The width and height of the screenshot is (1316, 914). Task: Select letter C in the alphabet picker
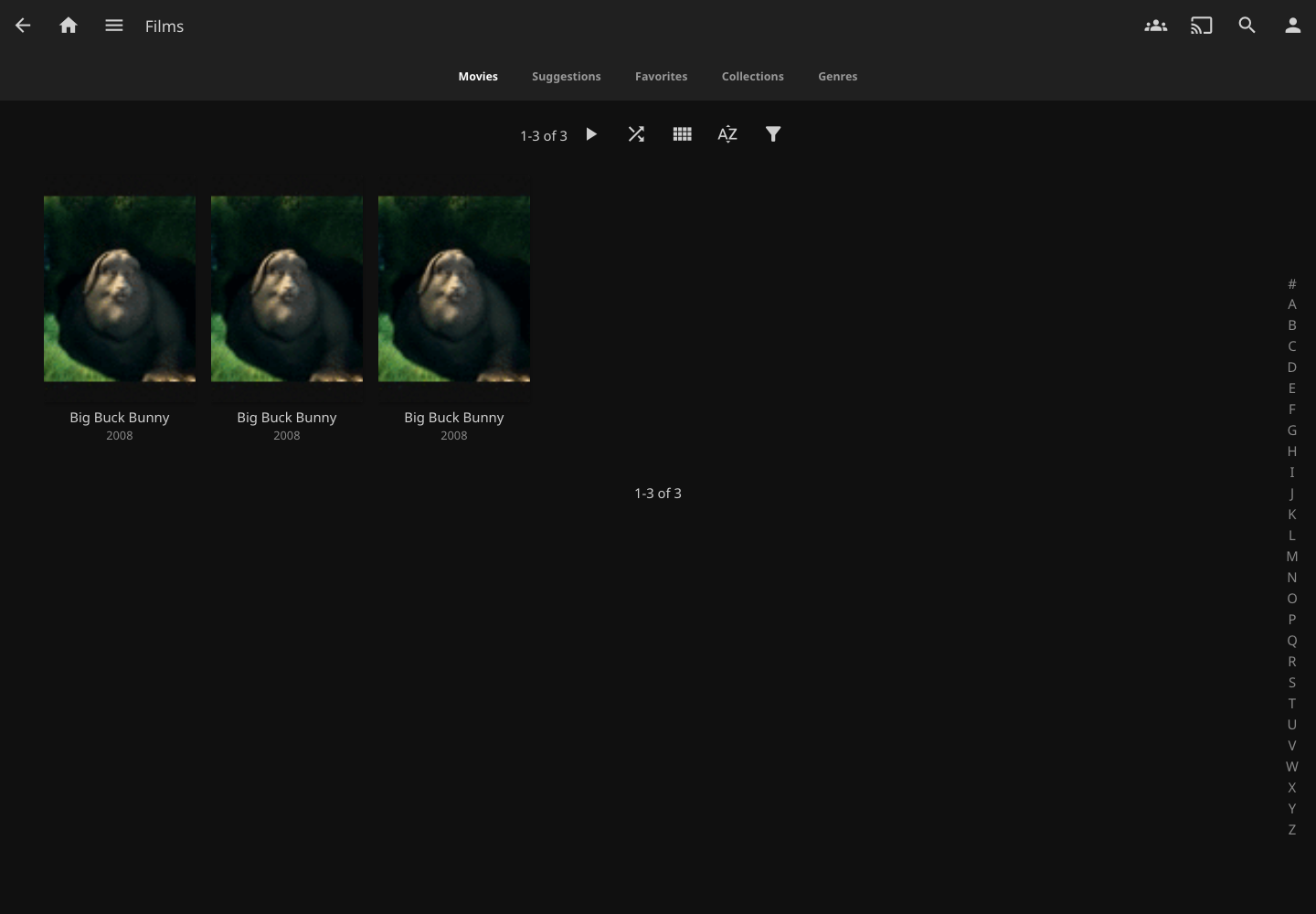(x=1292, y=345)
